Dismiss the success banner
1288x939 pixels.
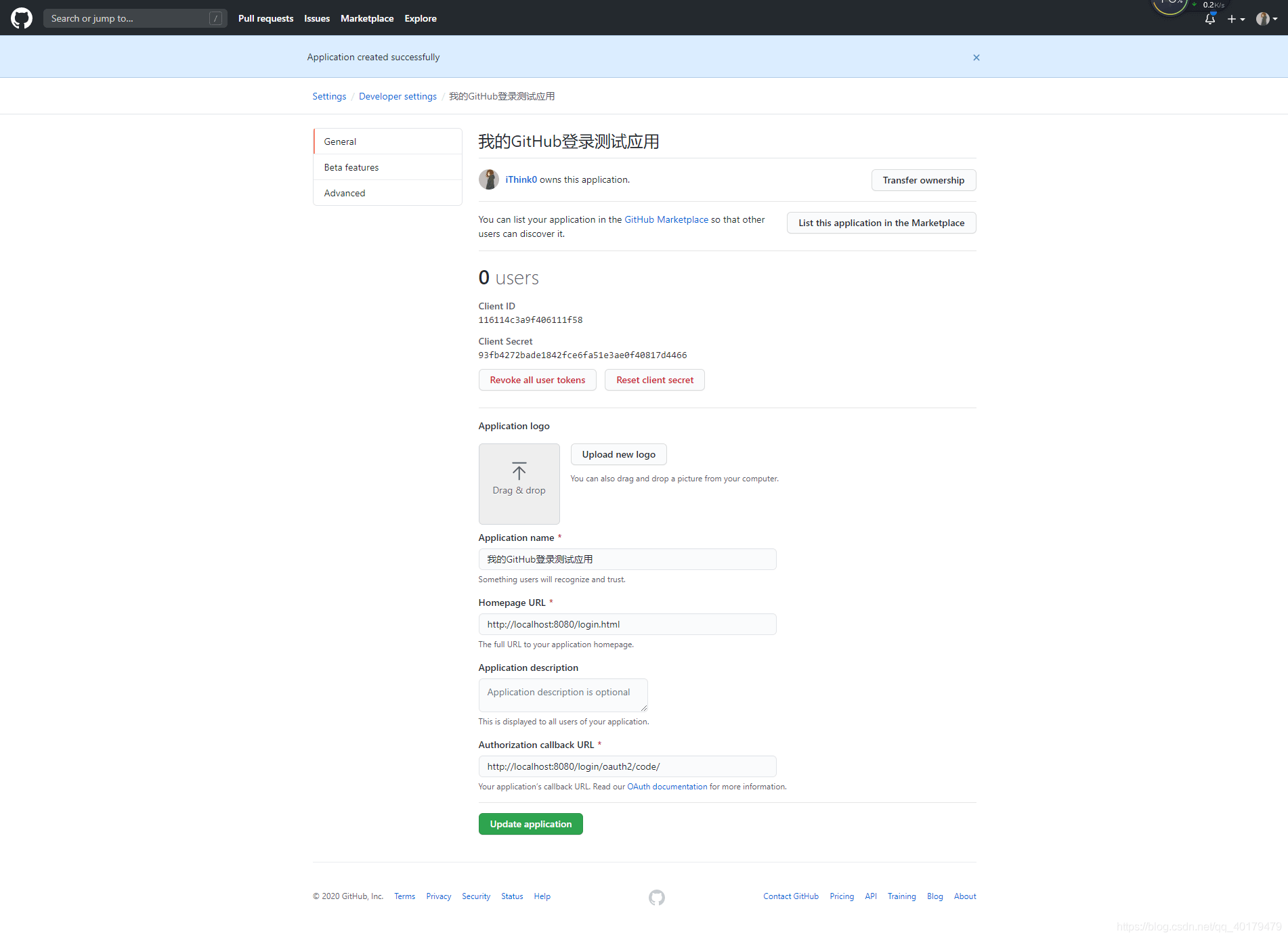[976, 58]
